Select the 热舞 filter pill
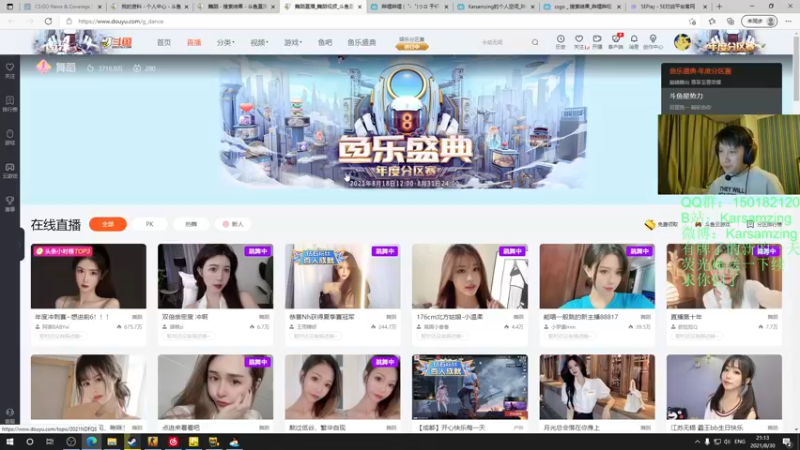 191,224
